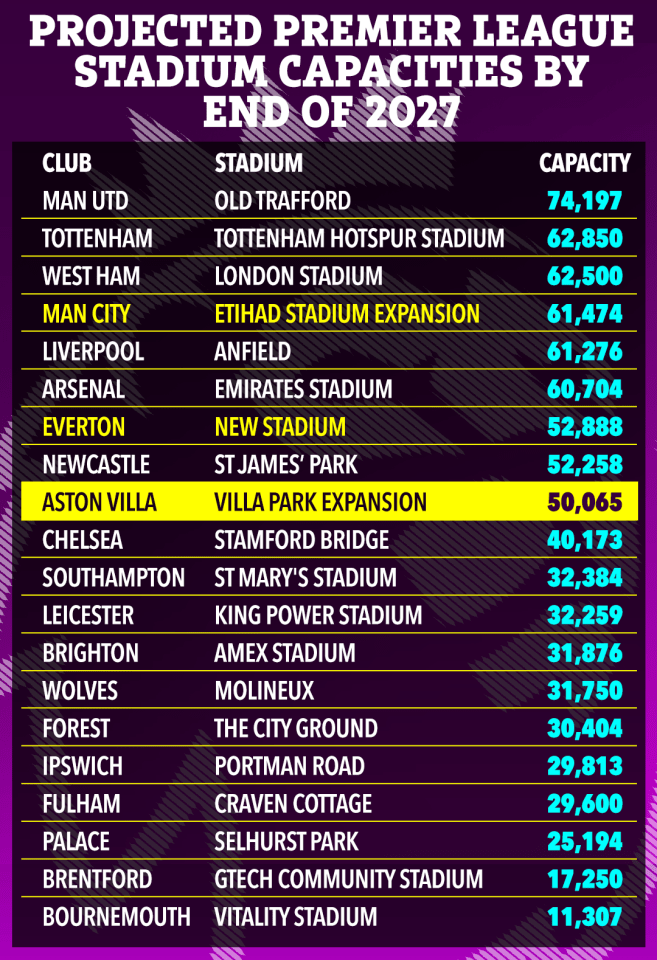Select the yellow EVERTON label

click(83, 427)
